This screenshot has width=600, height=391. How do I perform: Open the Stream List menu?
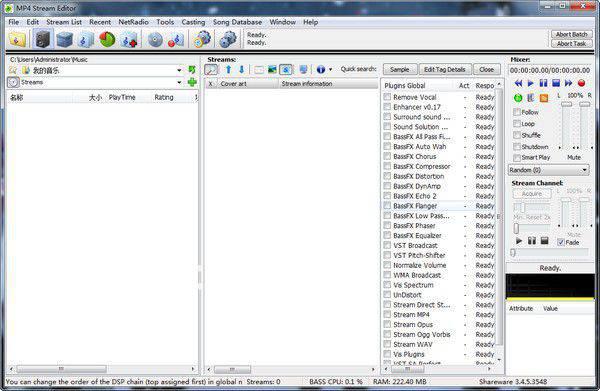click(x=64, y=22)
